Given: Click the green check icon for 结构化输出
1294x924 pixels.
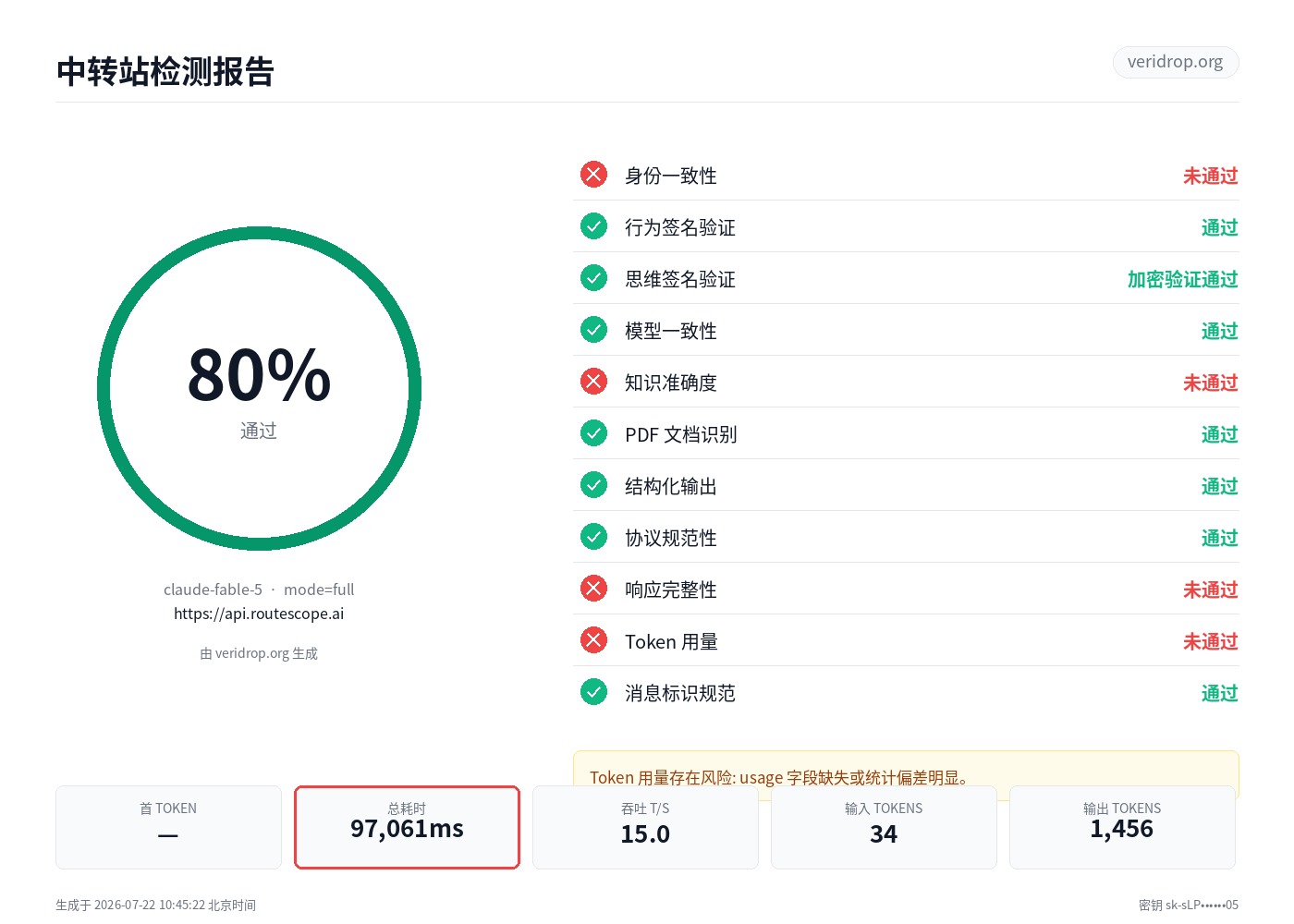Looking at the screenshot, I should [593, 485].
